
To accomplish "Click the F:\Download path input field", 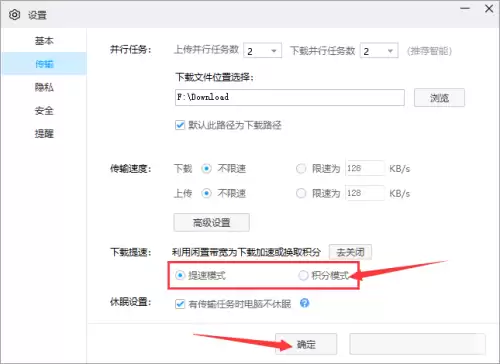I will (x=290, y=97).
